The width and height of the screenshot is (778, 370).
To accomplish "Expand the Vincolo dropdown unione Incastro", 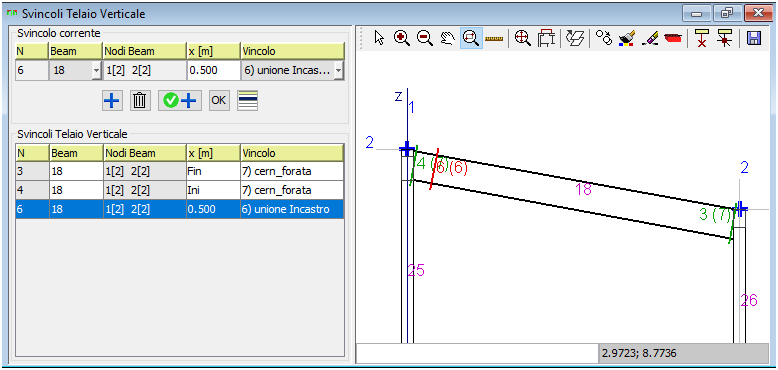I will pyautogui.click(x=338, y=70).
